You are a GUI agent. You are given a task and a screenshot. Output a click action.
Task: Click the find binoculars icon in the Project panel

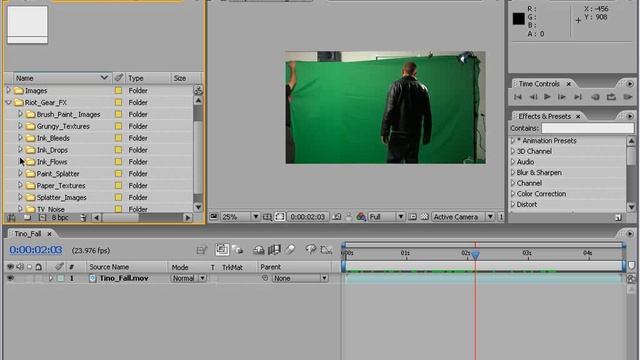coord(11,218)
